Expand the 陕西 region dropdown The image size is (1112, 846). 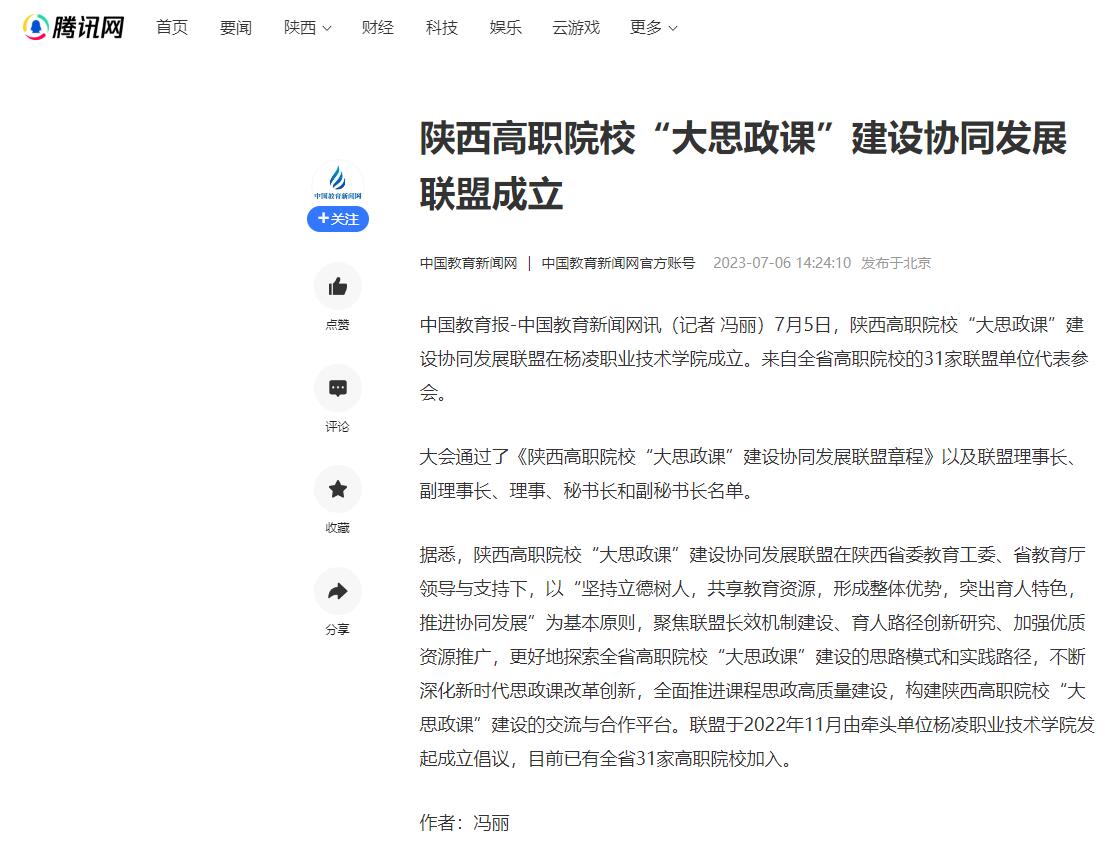point(307,28)
